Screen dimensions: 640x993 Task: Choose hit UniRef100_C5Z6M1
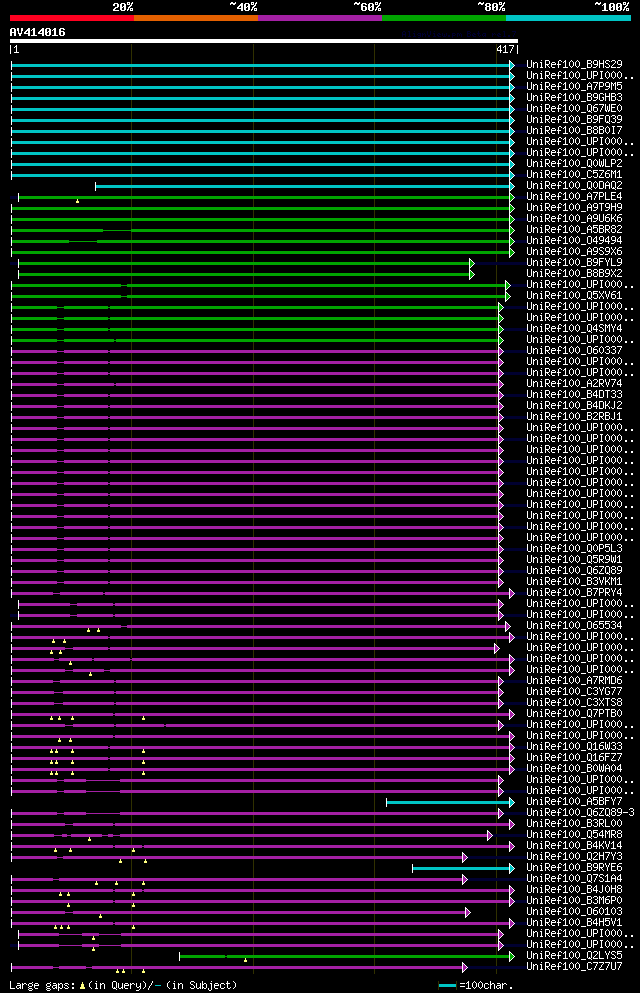coord(574,175)
